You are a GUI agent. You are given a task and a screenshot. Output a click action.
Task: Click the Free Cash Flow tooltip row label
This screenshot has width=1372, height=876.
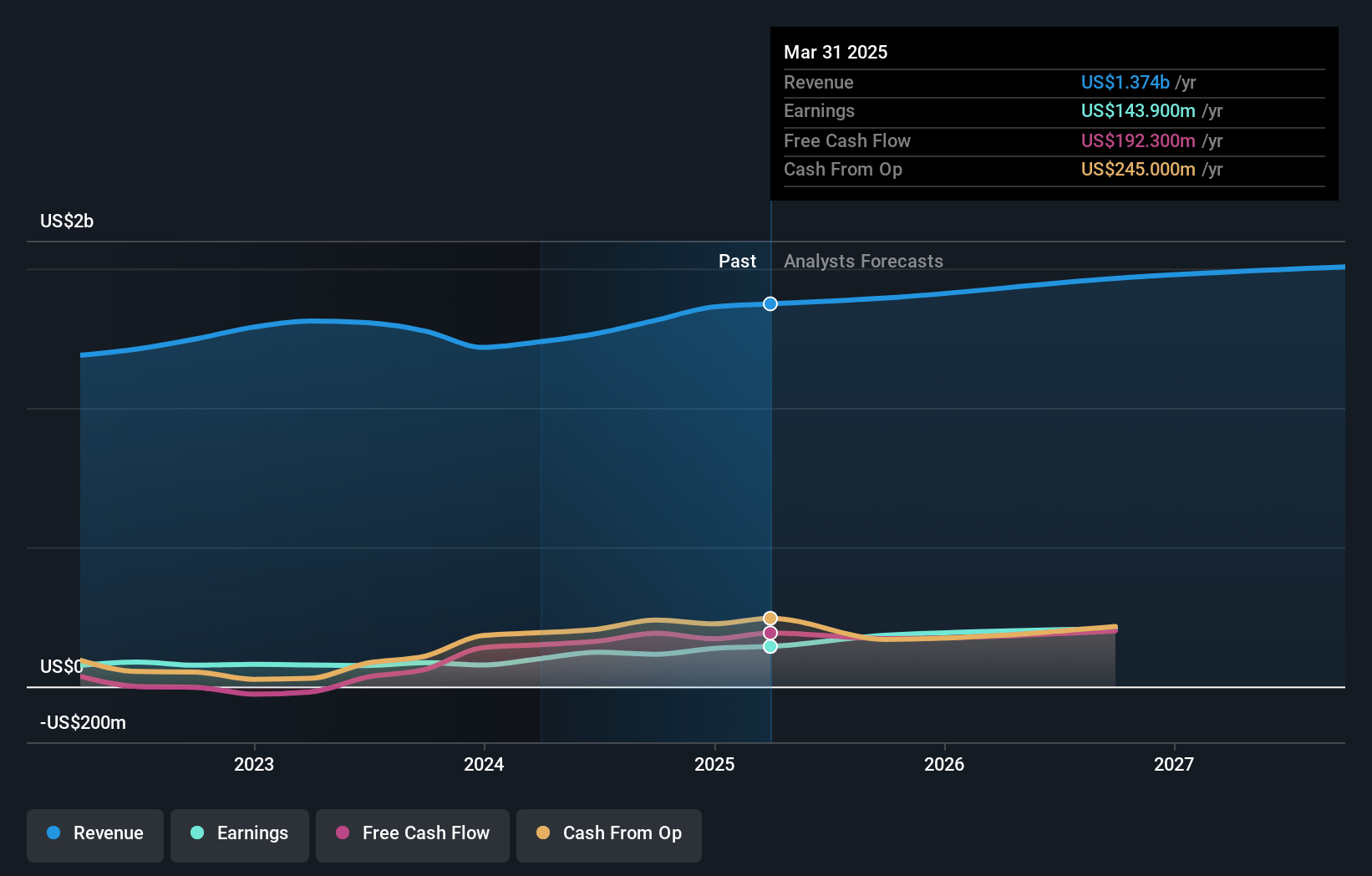click(x=847, y=140)
